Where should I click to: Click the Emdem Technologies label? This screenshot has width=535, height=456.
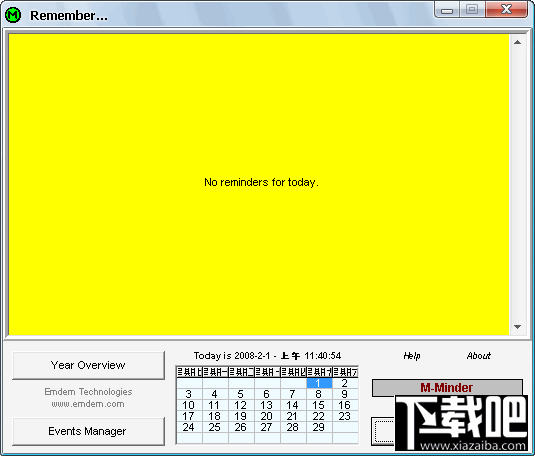(88, 391)
